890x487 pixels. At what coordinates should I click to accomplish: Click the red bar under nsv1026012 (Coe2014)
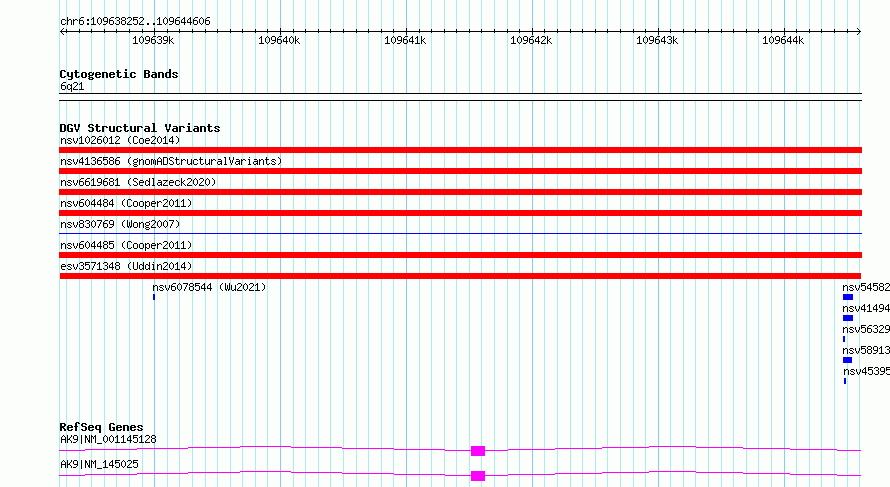460,150
